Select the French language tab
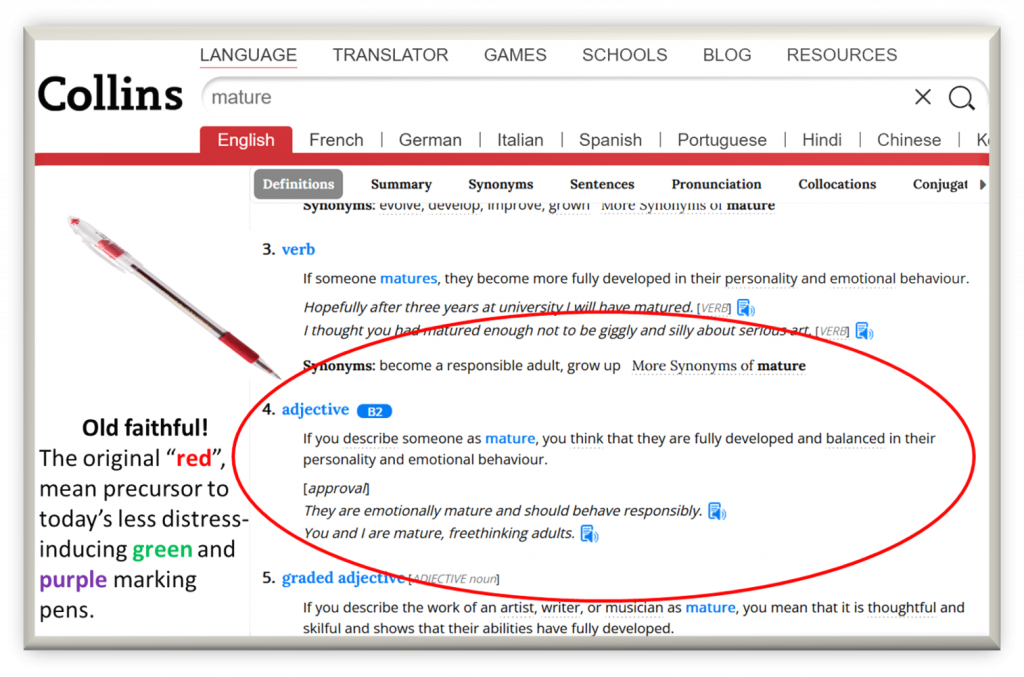Viewport: 1024px width, 677px height. click(x=336, y=140)
